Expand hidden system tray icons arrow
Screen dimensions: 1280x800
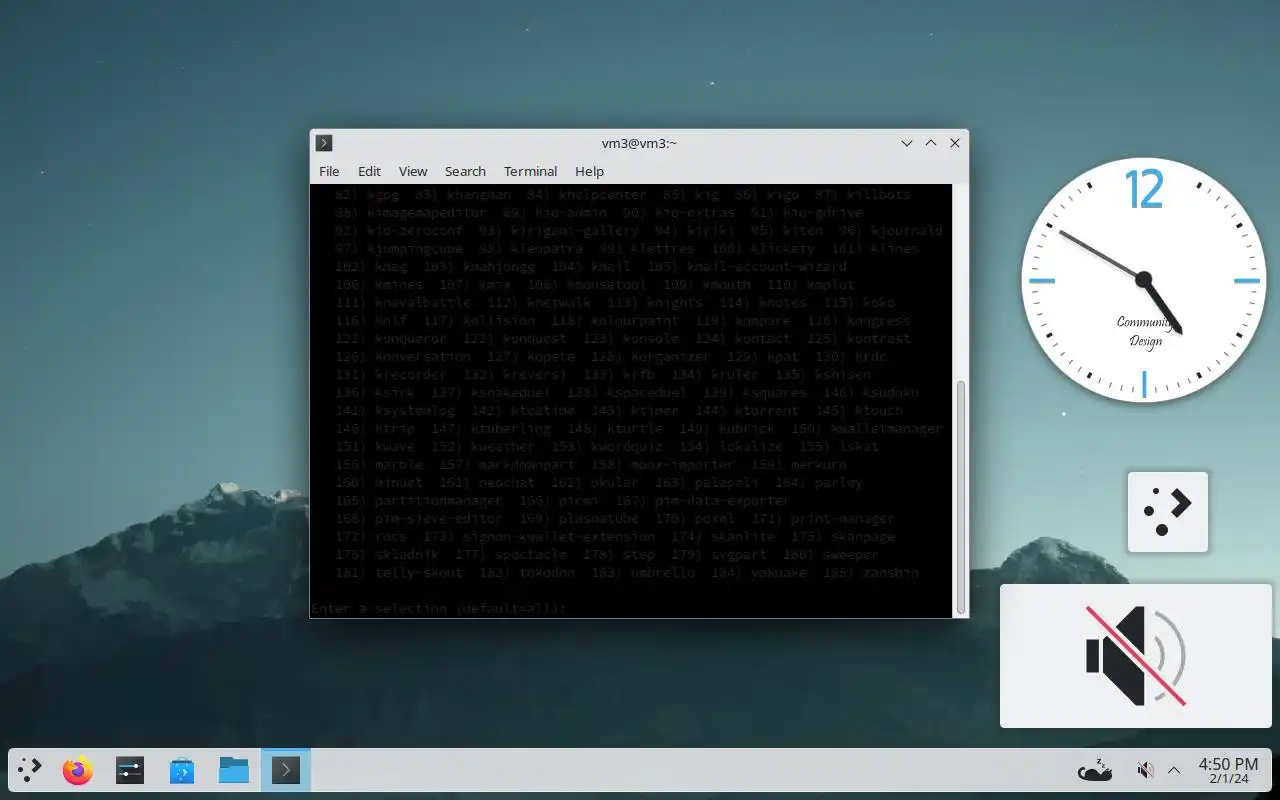pos(1174,770)
